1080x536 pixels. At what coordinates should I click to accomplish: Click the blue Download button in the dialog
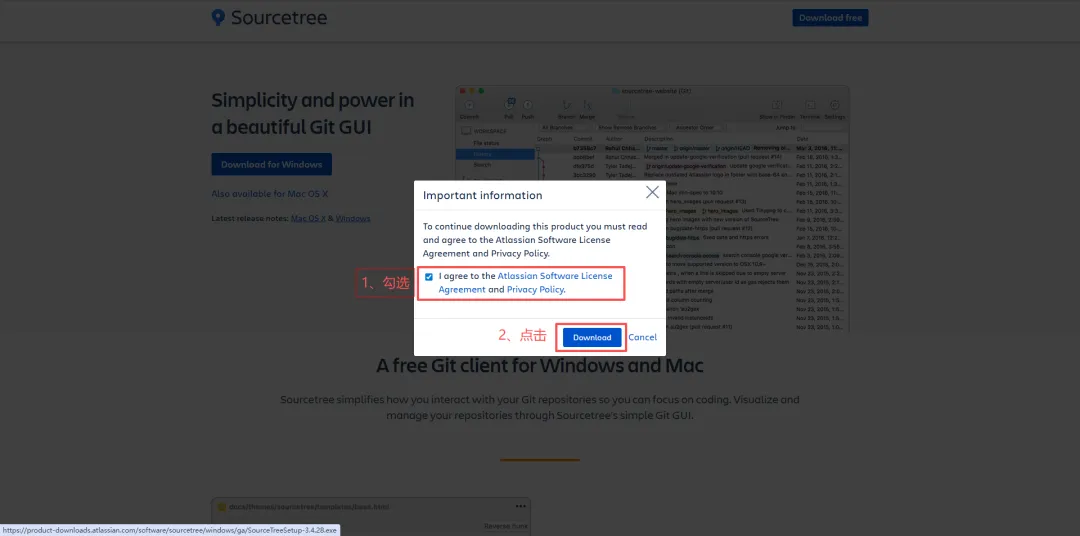592,338
